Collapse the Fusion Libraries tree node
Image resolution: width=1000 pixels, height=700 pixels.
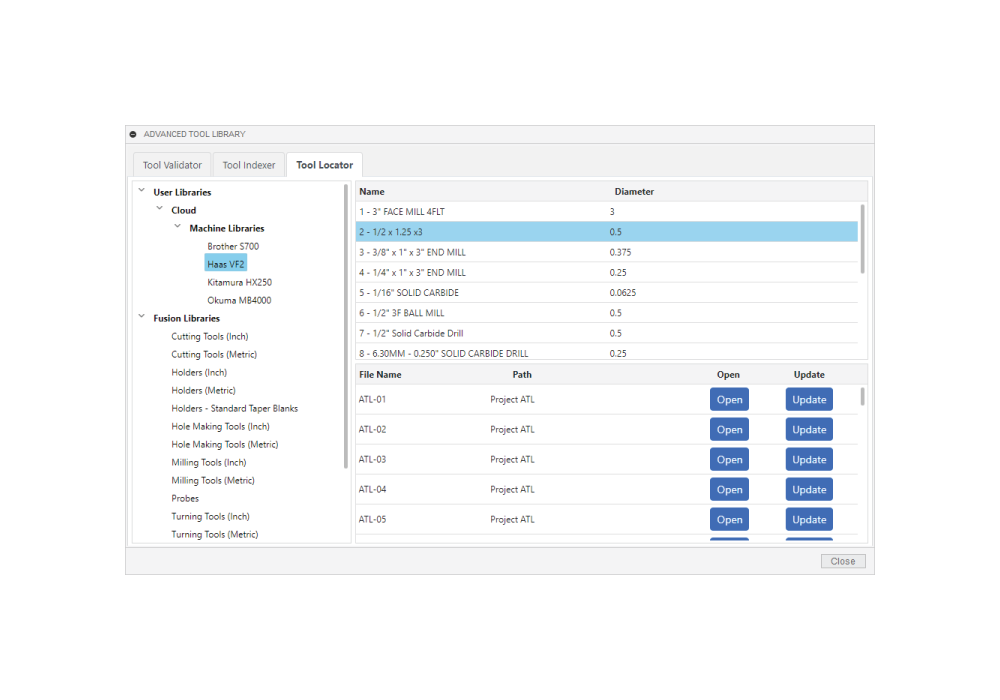tap(141, 318)
